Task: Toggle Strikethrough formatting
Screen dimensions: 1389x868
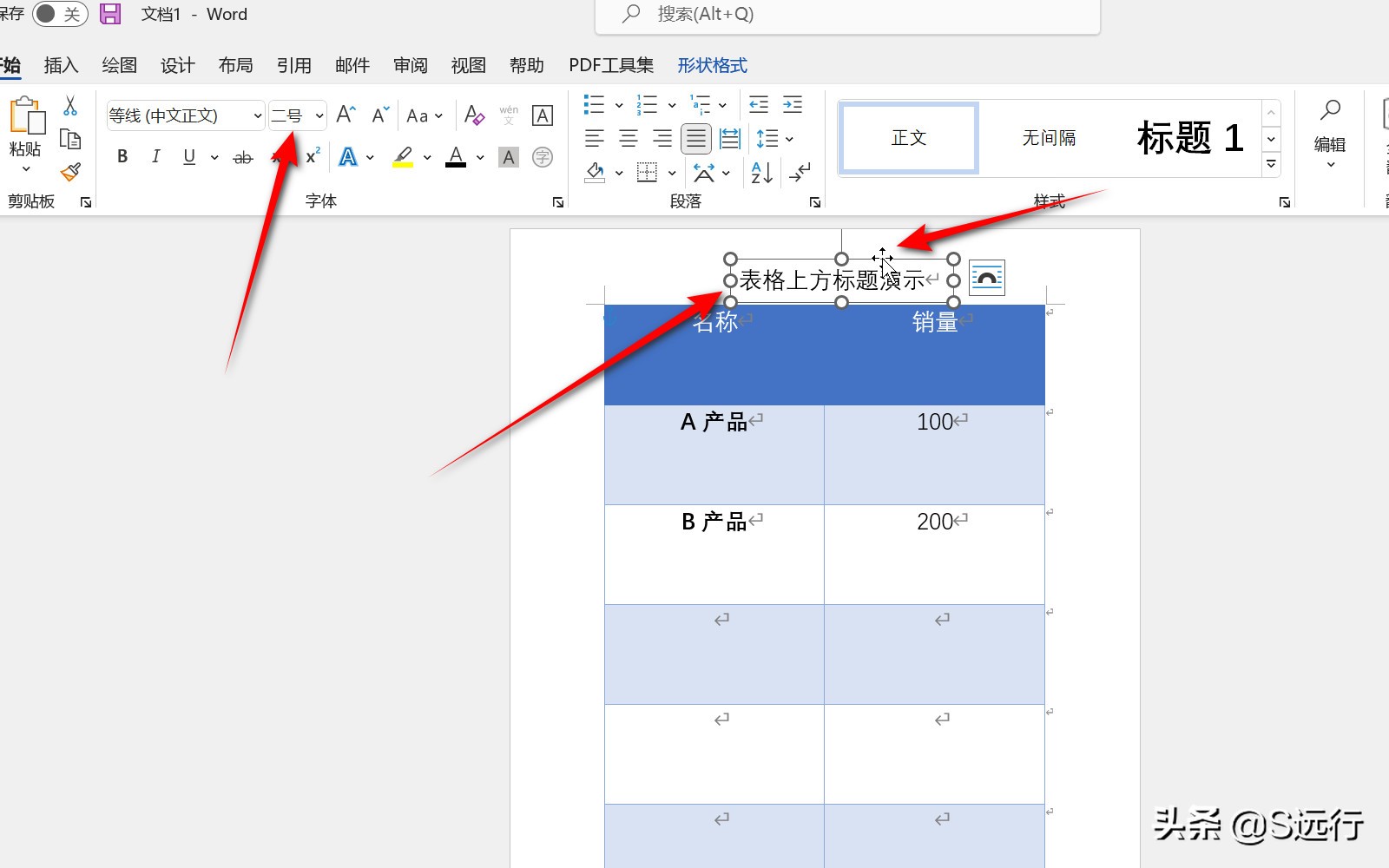Action: pos(243,157)
